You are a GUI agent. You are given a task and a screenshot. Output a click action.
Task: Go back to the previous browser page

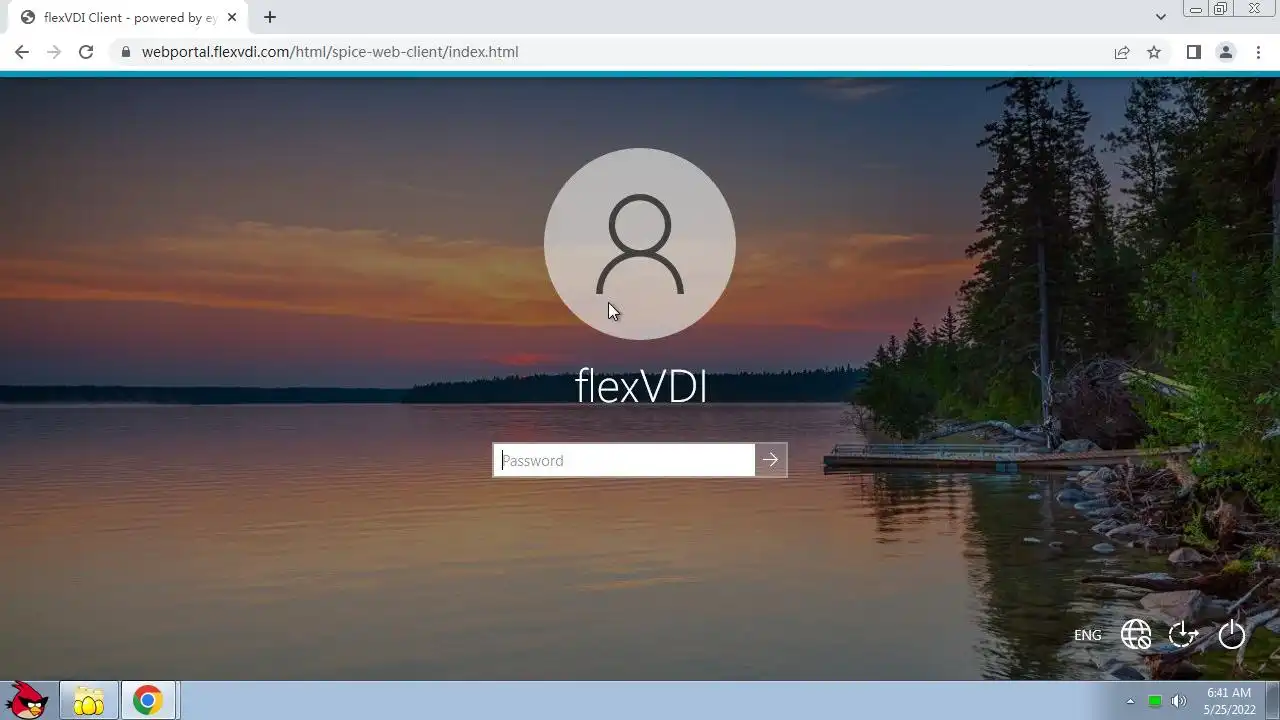(x=22, y=52)
